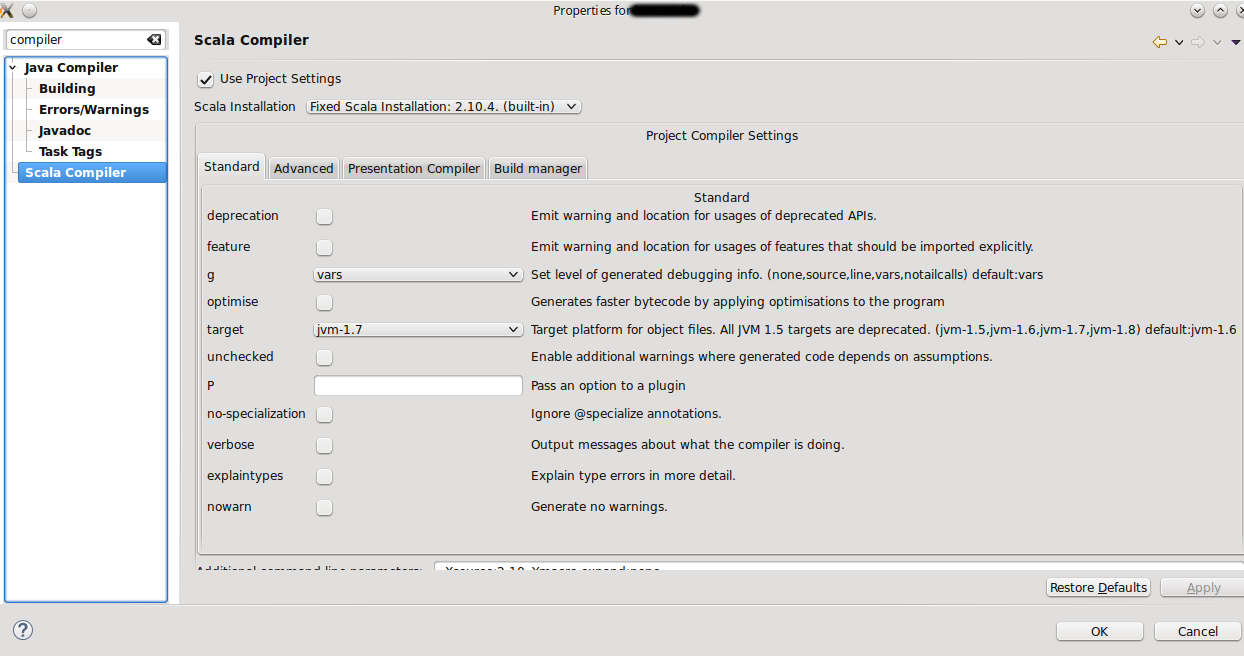
Task: Switch to the Standard tab
Action: tap(232, 167)
